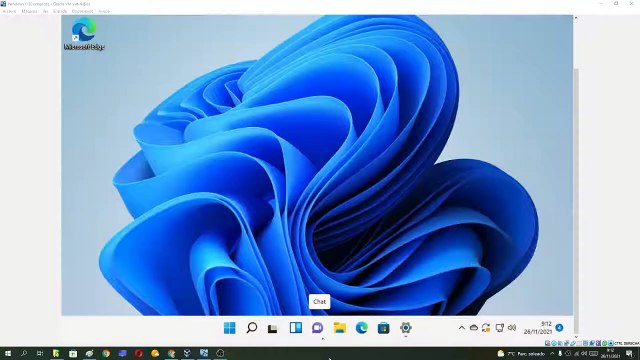The width and height of the screenshot is (640, 360).
Task: Open the Entrada menu in VirtualBox
Action: 60,11
